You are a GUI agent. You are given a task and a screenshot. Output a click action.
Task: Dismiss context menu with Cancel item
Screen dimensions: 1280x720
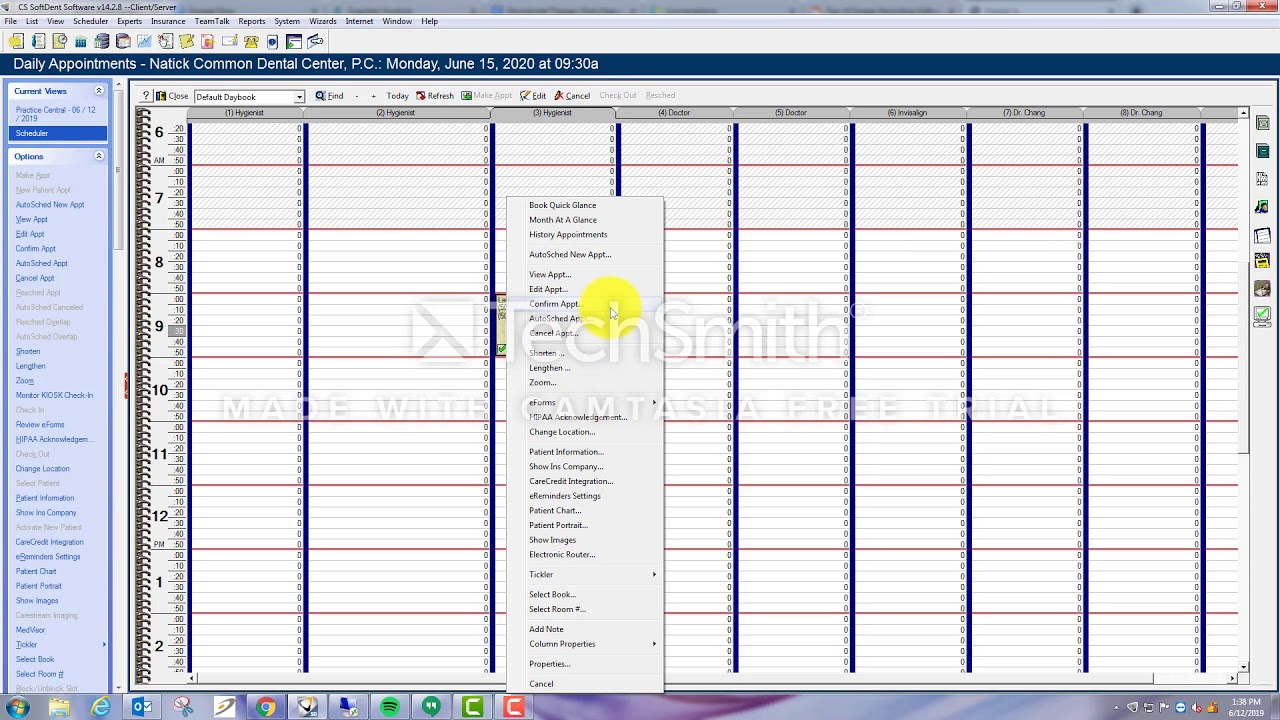tap(541, 684)
